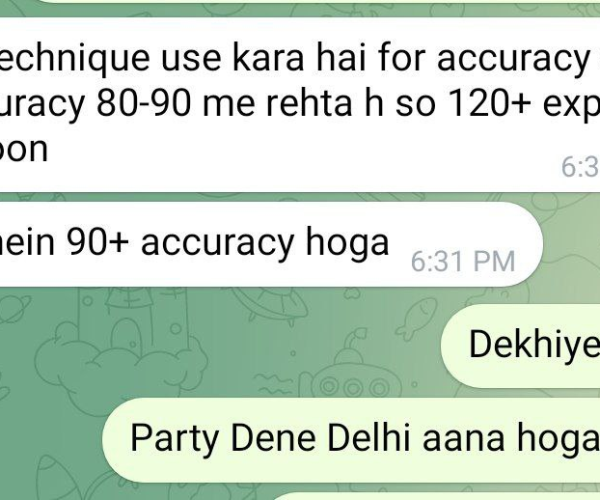Select the 'Dekhiye' outgoing message
The height and width of the screenshot is (500, 600).
coord(521,345)
